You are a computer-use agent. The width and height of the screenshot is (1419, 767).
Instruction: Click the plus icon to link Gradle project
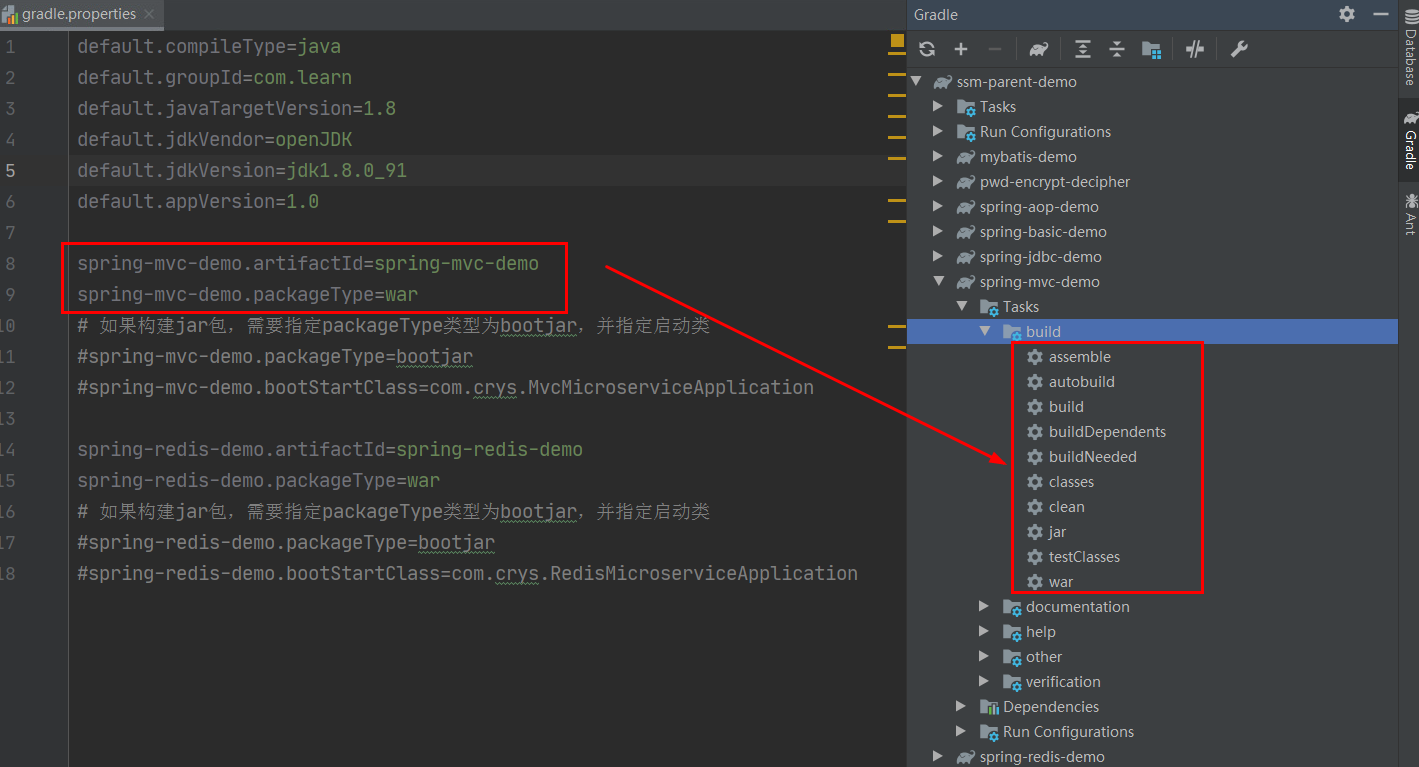961,49
